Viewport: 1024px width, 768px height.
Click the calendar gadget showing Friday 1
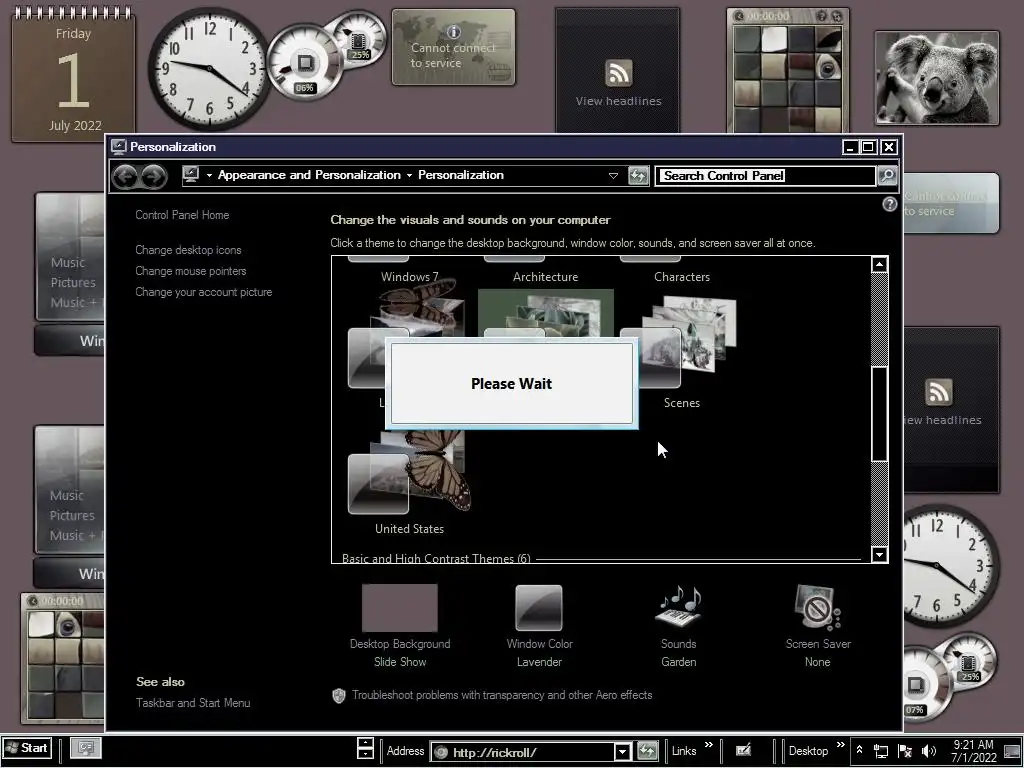tap(73, 74)
